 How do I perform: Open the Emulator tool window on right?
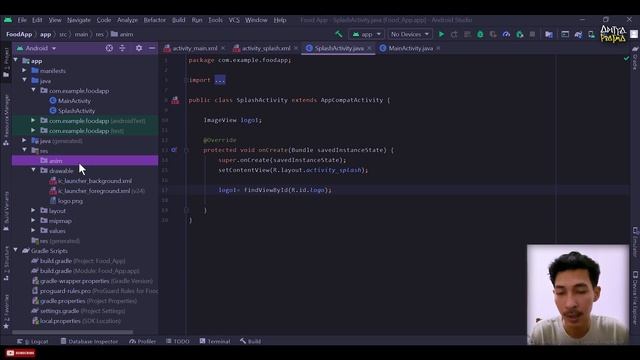[635, 242]
